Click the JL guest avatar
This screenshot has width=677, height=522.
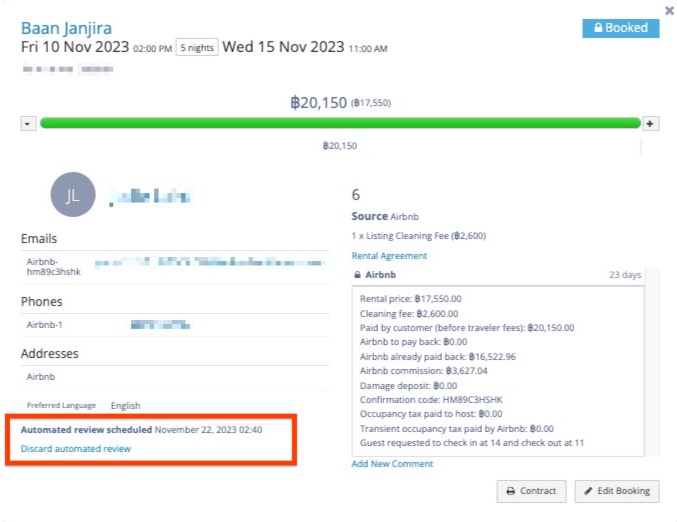pyautogui.click(x=73, y=195)
